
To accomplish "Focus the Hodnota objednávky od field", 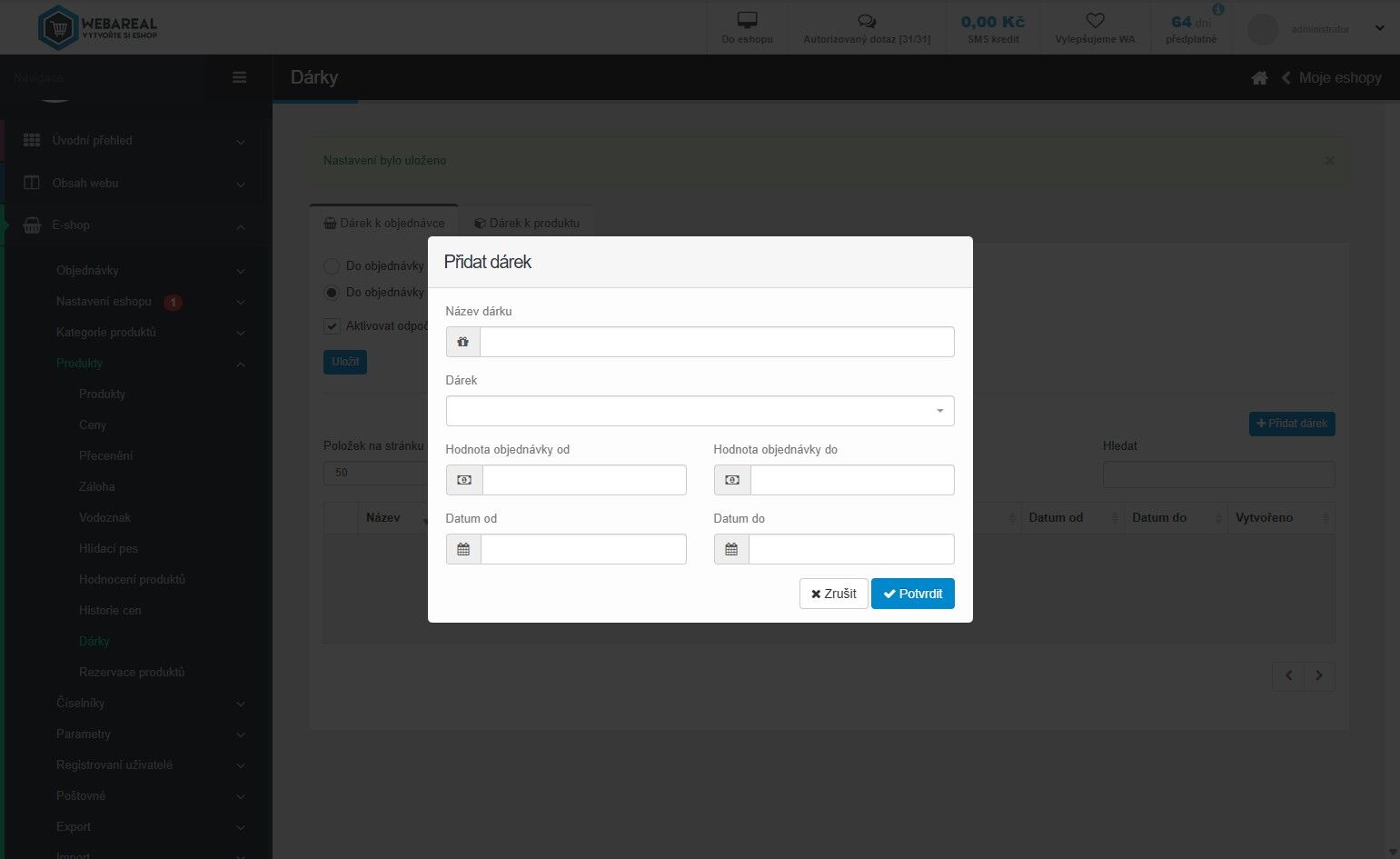I will (x=584, y=480).
